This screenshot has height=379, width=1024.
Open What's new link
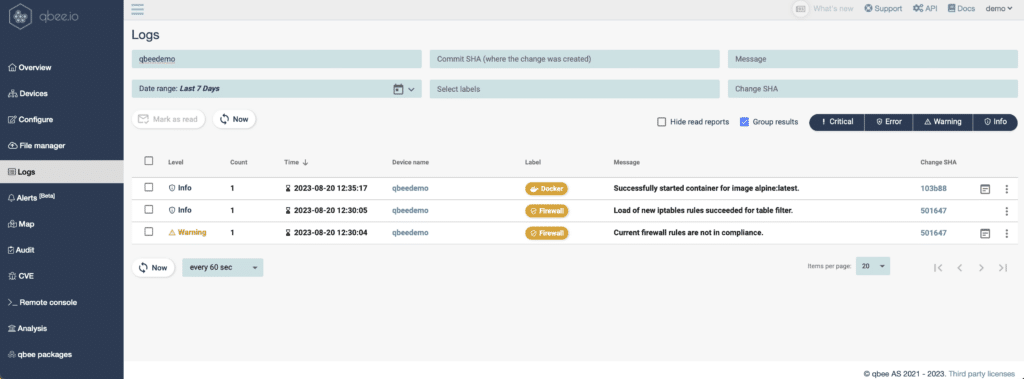tap(833, 8)
